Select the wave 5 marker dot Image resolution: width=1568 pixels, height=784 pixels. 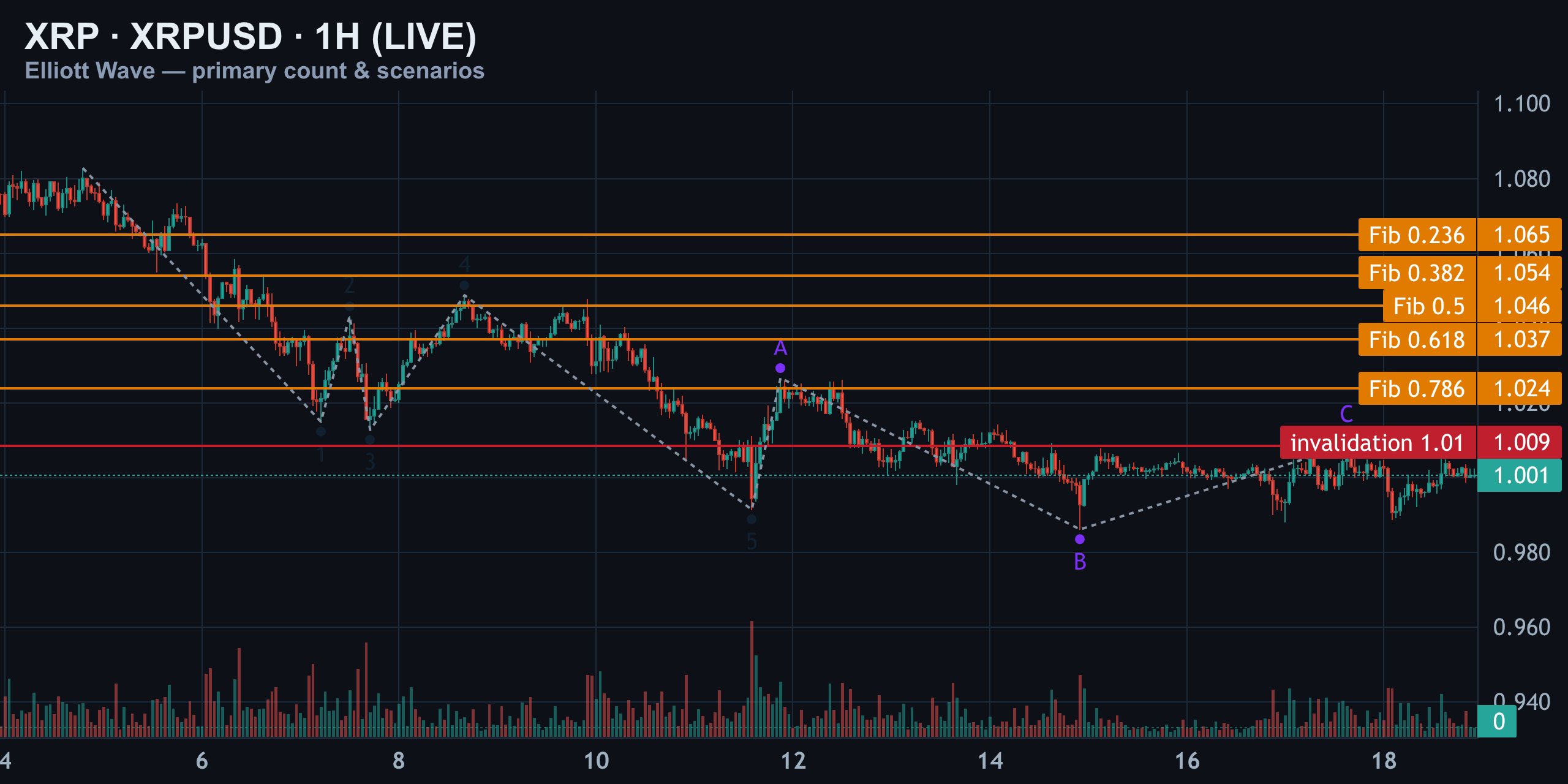(752, 519)
